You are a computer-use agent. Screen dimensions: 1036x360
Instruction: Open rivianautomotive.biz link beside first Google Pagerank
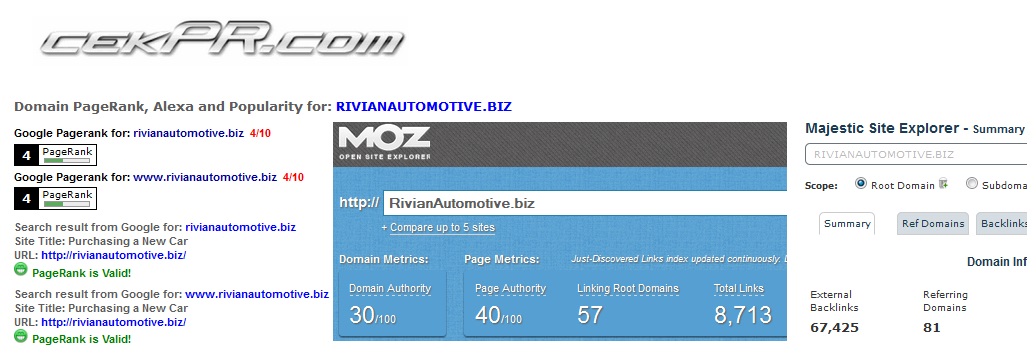point(189,133)
